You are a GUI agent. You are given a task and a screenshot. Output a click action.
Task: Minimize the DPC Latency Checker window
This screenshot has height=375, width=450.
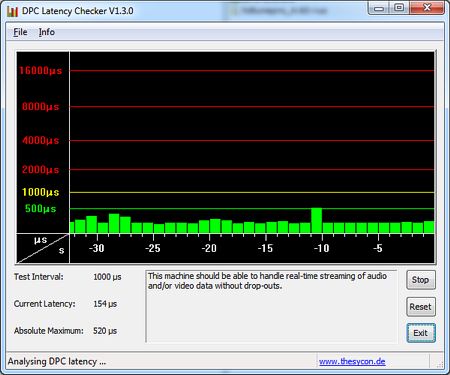point(379,8)
